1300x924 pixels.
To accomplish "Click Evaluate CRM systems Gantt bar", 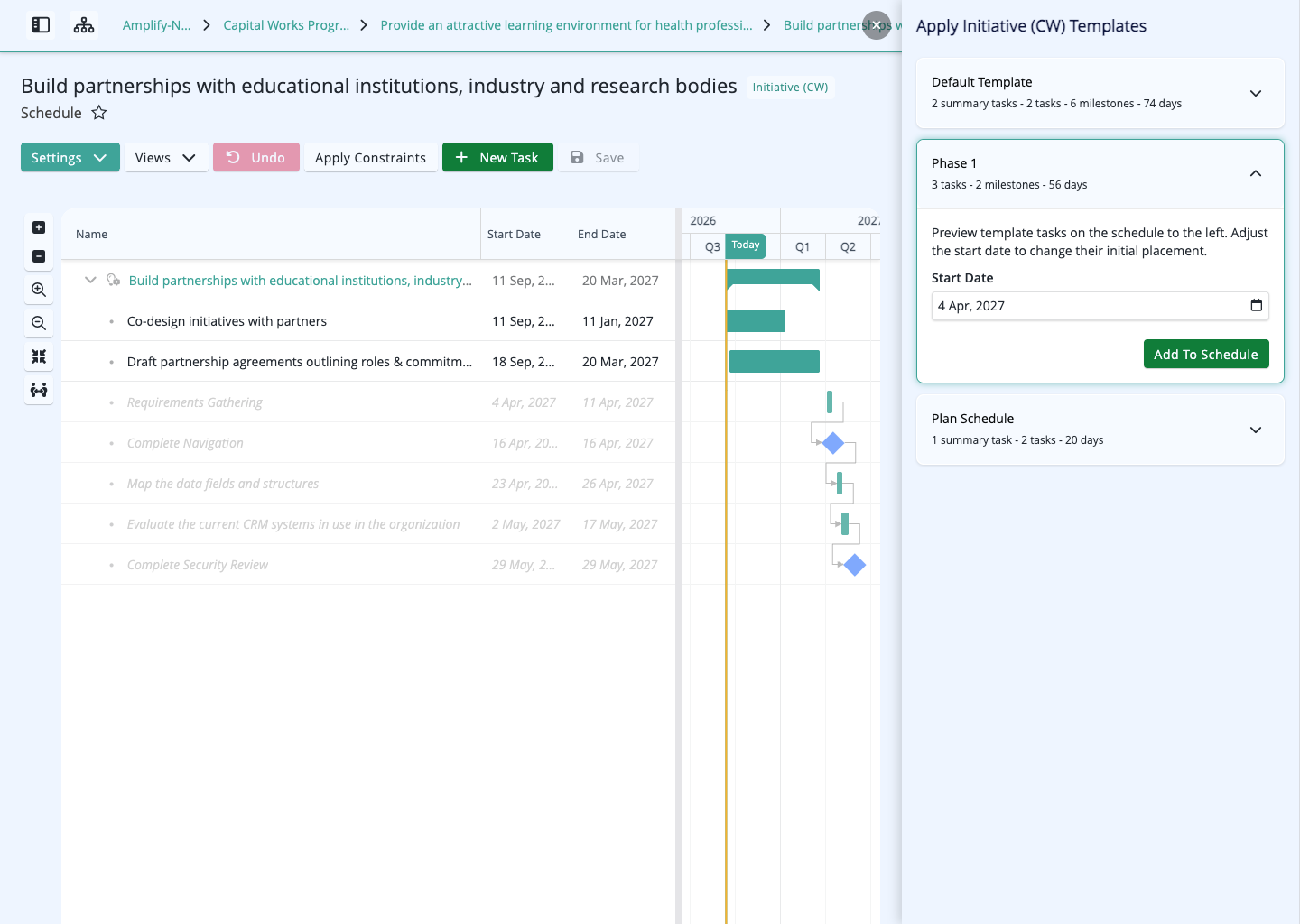I will click(845, 523).
